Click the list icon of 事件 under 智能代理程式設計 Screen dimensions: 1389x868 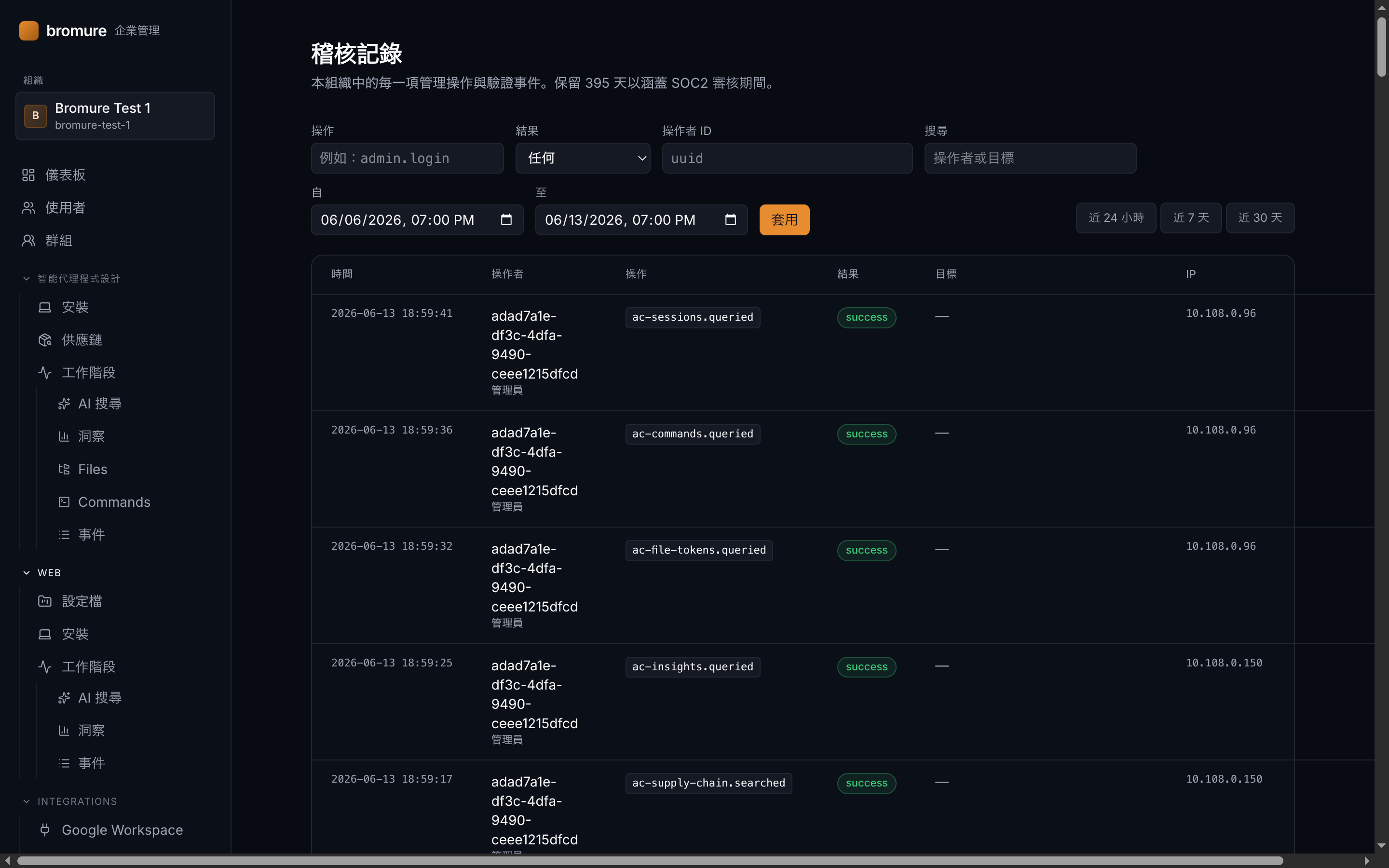(64, 534)
